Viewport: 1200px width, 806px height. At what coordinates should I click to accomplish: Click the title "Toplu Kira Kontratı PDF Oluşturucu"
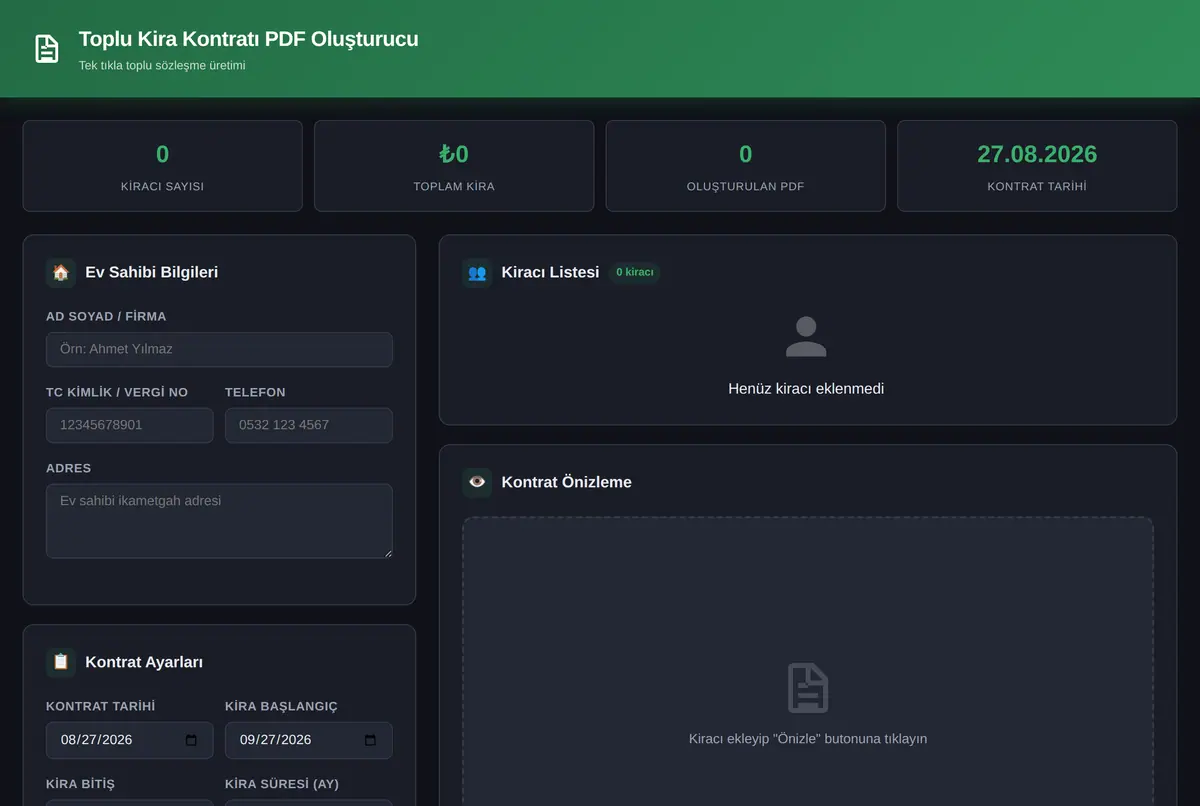point(249,39)
